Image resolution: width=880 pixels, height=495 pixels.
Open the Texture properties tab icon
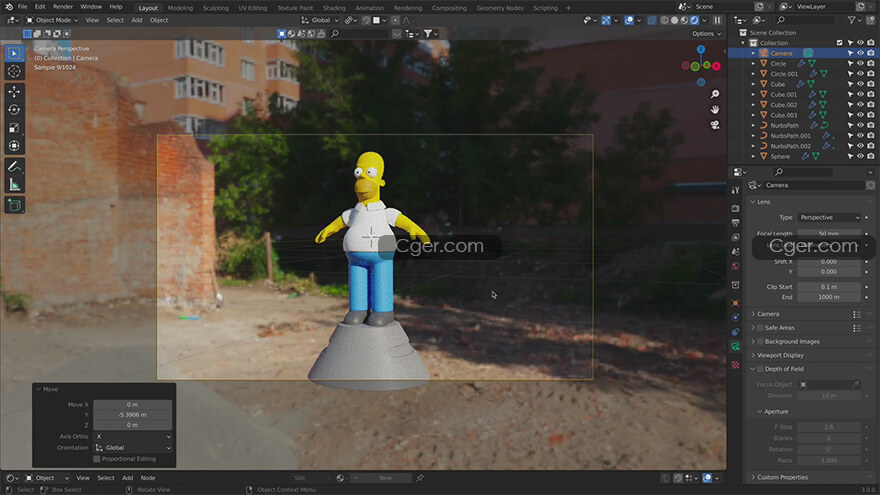click(735, 365)
